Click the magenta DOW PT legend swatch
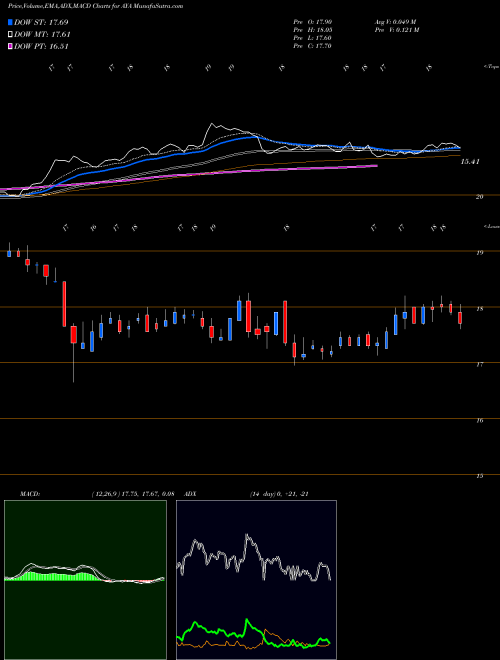500x660 pixels. pyautogui.click(x=10, y=46)
